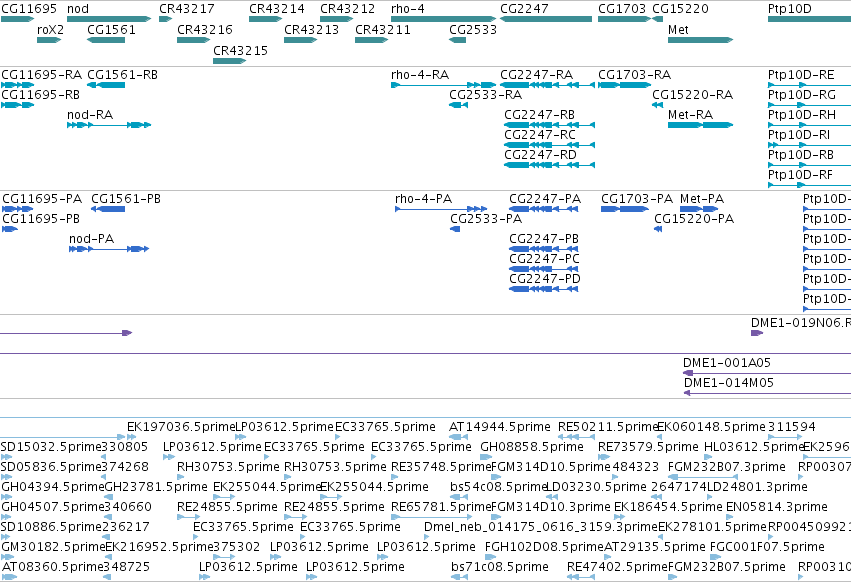The width and height of the screenshot is (851, 582).
Task: Click the CG15220 gene arrow
Action: (x=657, y=19)
